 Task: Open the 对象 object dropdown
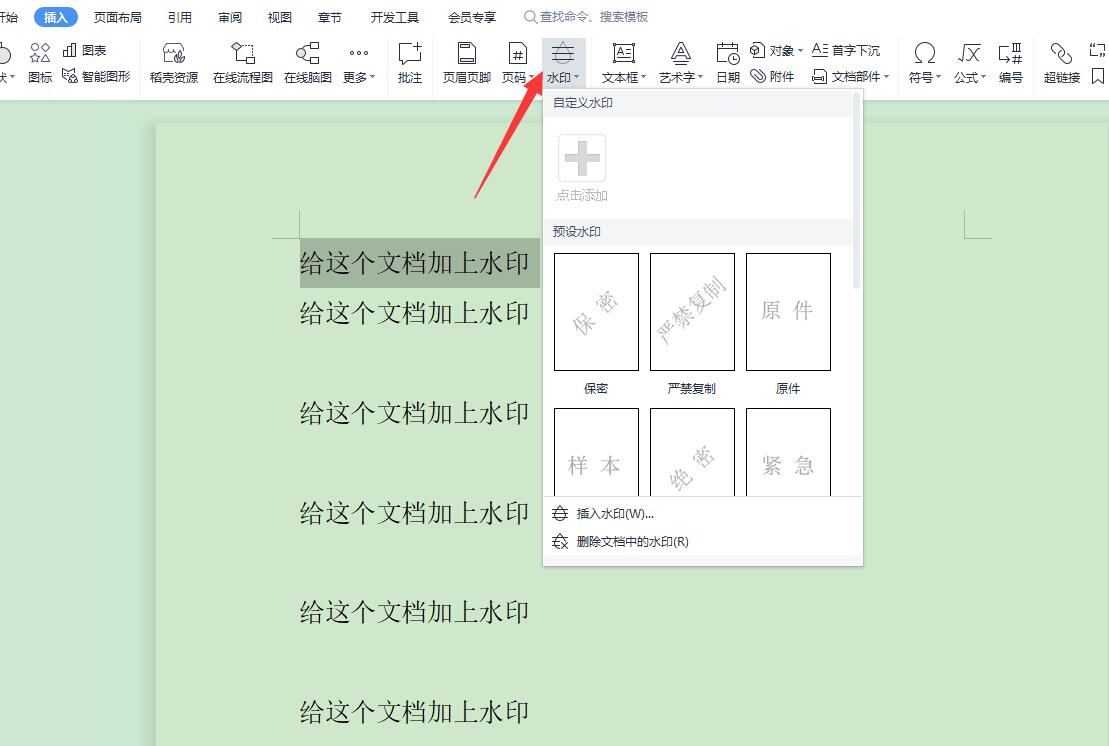point(779,49)
